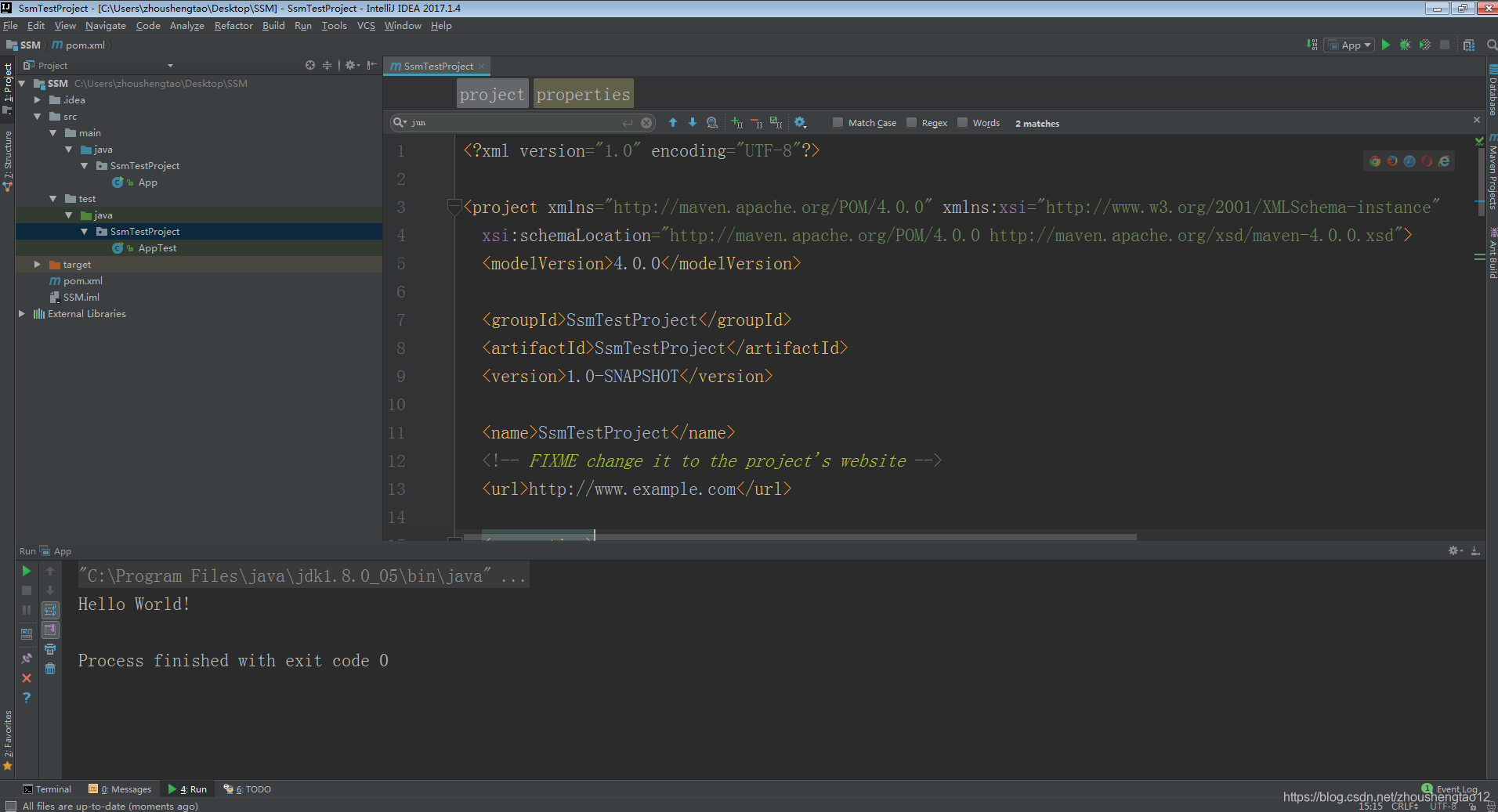This screenshot has height=812, width=1498.
Task: Clear all console output with trash icon
Action: click(x=50, y=669)
